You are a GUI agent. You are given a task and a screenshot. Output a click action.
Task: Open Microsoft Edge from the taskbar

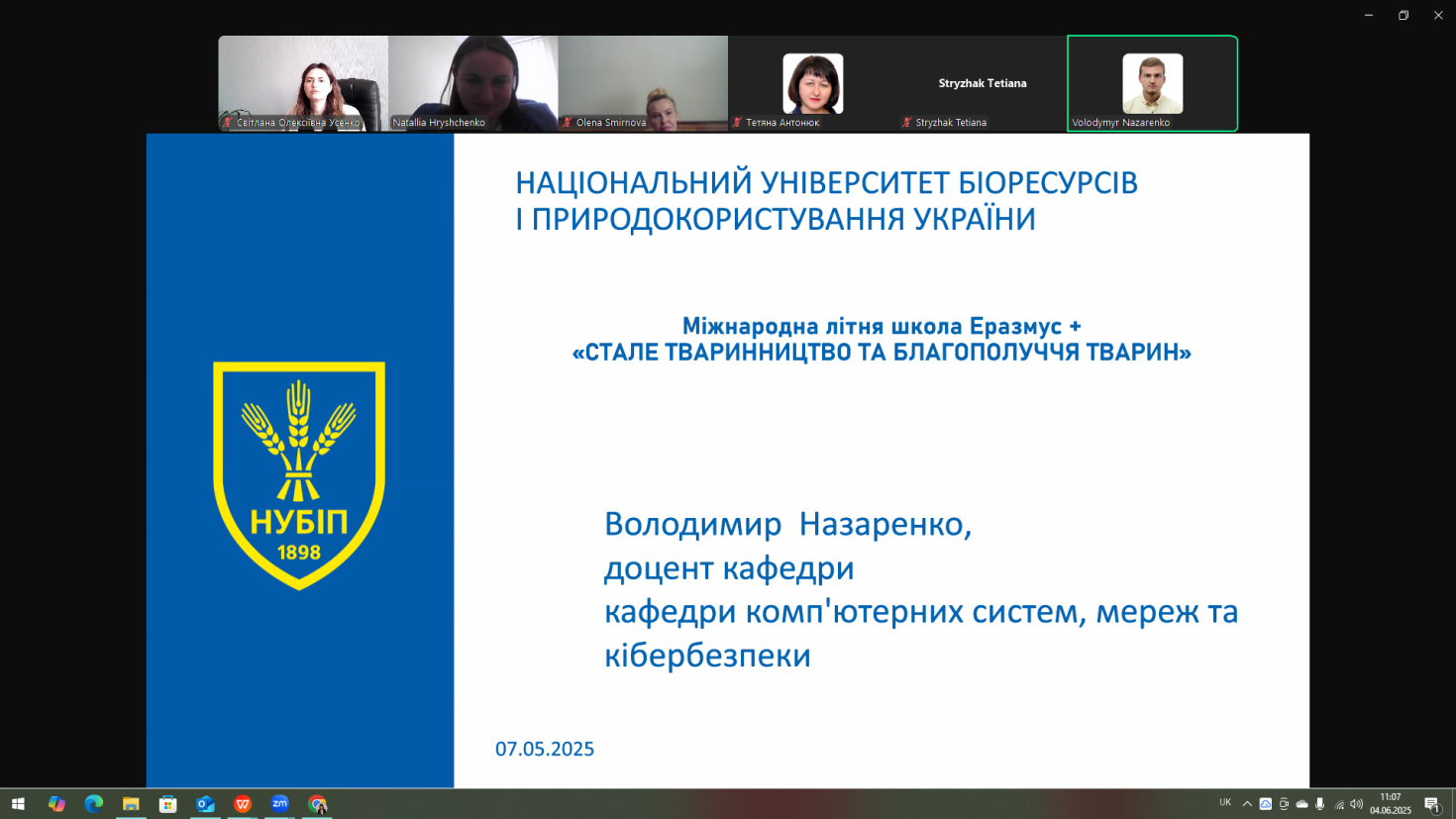(93, 804)
